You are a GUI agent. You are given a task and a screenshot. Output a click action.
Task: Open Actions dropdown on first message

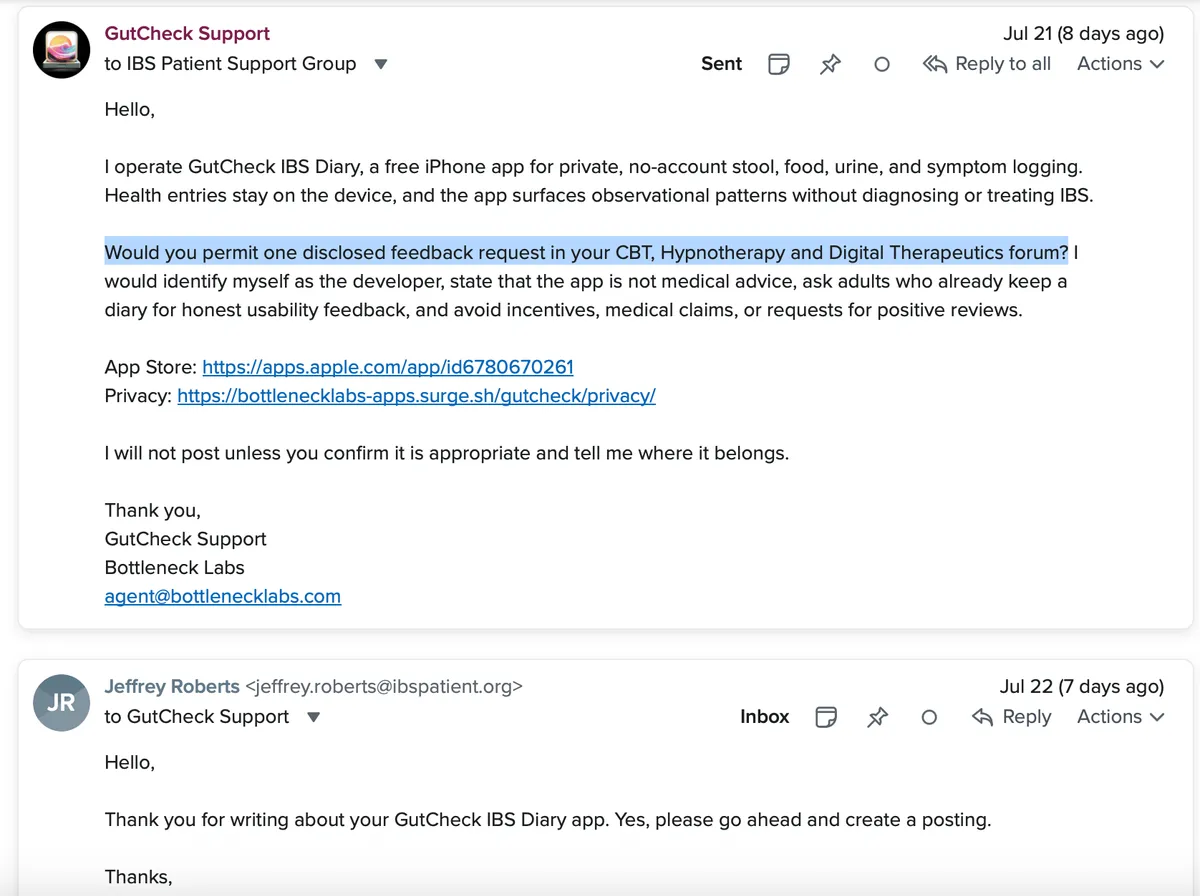(x=1120, y=64)
